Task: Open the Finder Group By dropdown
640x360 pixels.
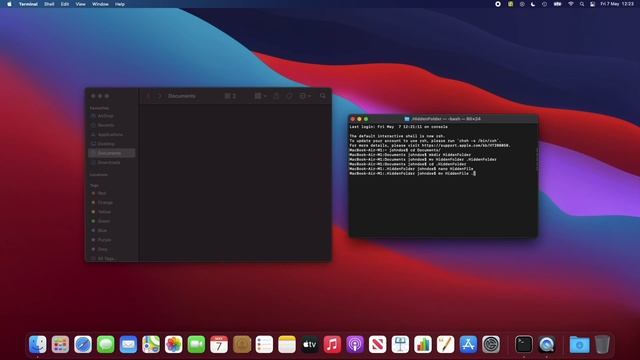Action: pyautogui.click(x=260, y=96)
